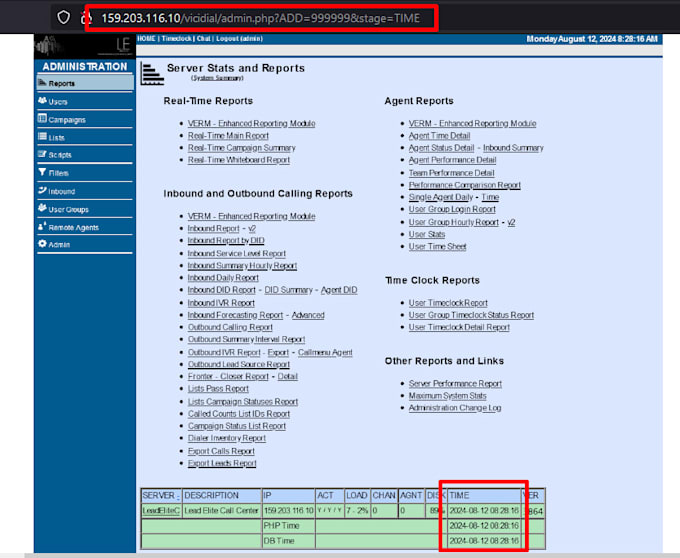
Task: Click the Reports sidebar icon
Action: pyautogui.click(x=42, y=82)
